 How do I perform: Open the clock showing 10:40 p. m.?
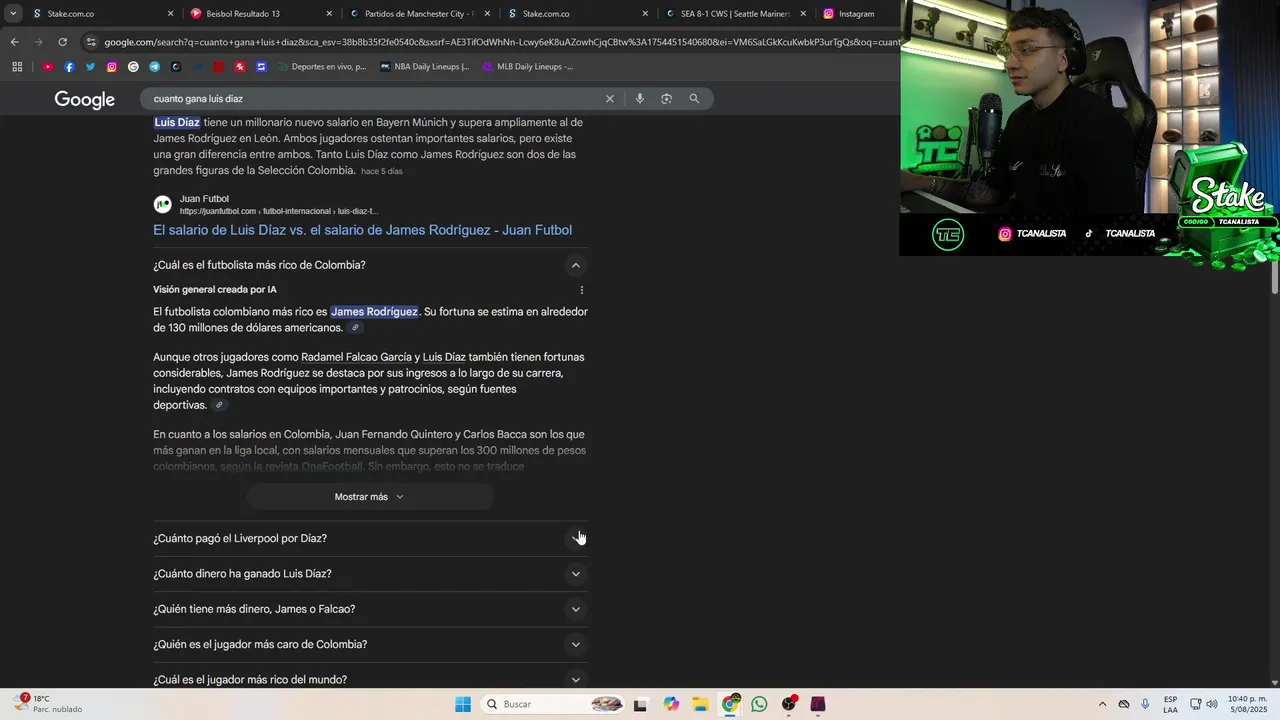coord(1246,704)
